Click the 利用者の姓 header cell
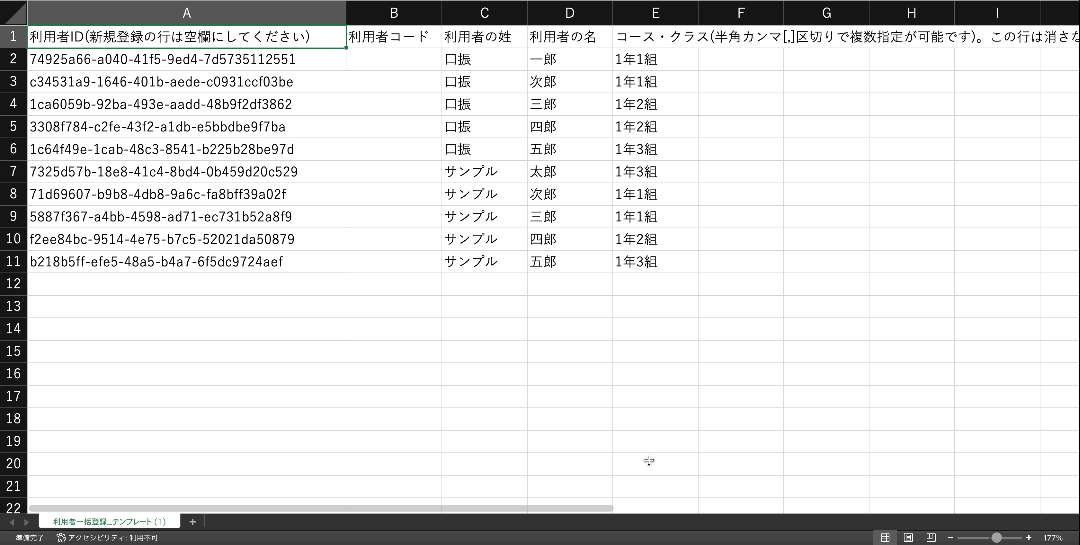 [484, 37]
